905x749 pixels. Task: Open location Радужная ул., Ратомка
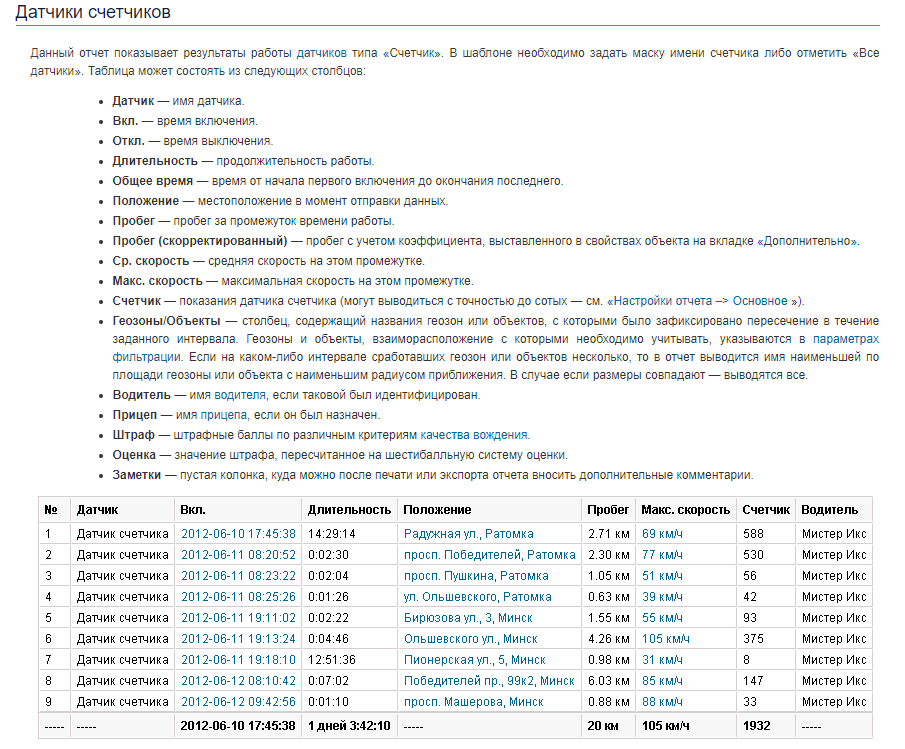click(468, 534)
